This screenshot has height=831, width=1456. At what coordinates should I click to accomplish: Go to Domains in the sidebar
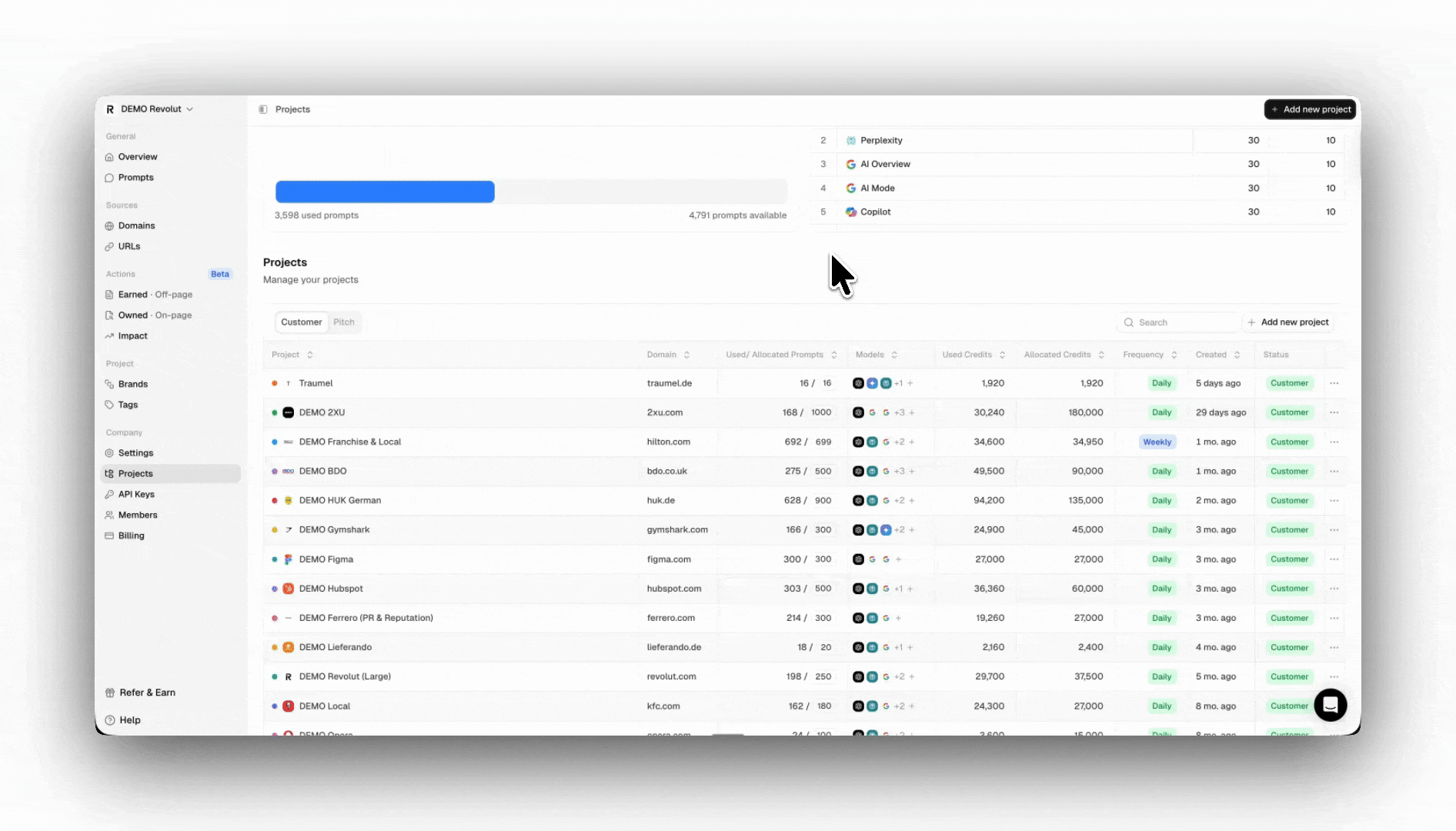136,226
